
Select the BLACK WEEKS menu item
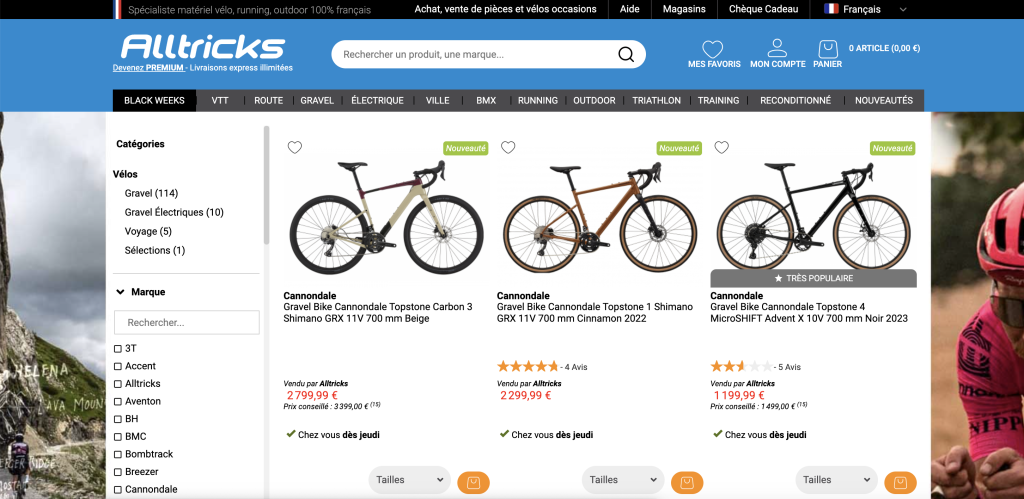pyautogui.click(x=154, y=101)
